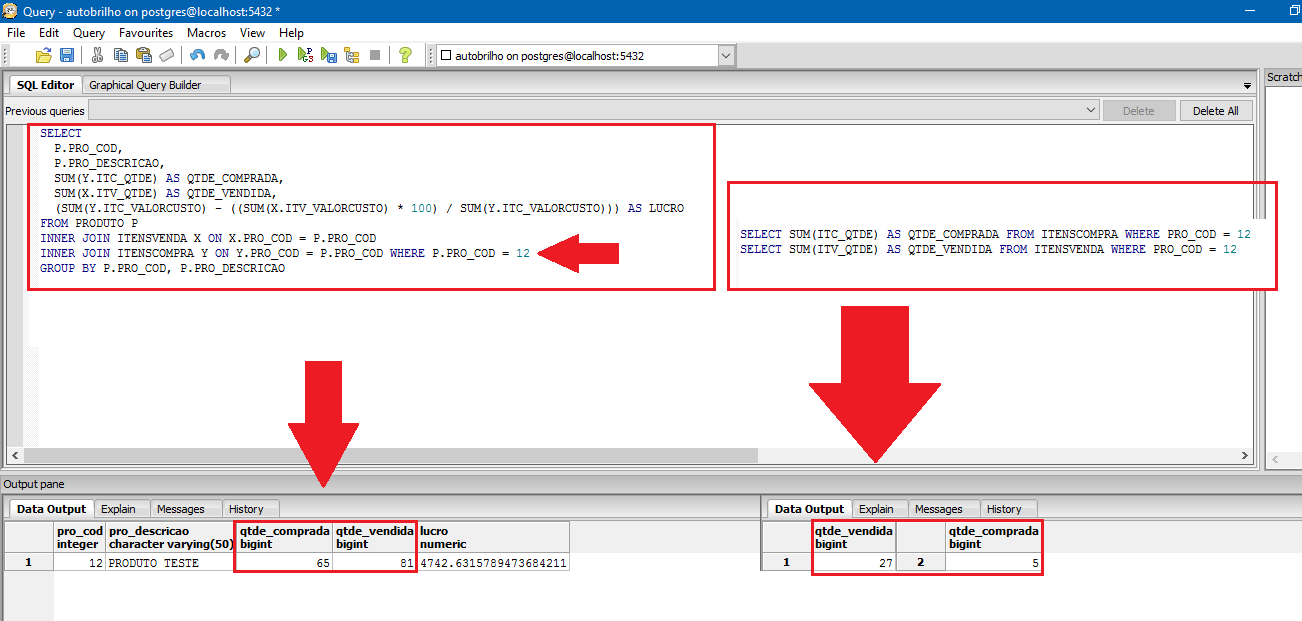Click the SELECT SUM(ITC_QTDE) query line
1302x621 pixels.
(995, 233)
